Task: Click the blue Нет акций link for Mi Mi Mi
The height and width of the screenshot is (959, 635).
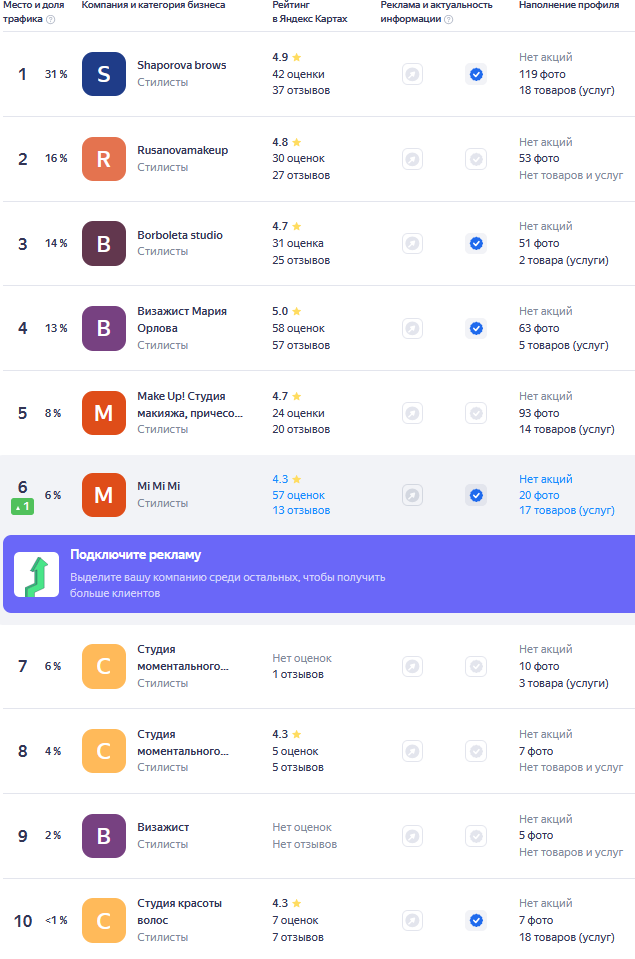Action: [546, 479]
